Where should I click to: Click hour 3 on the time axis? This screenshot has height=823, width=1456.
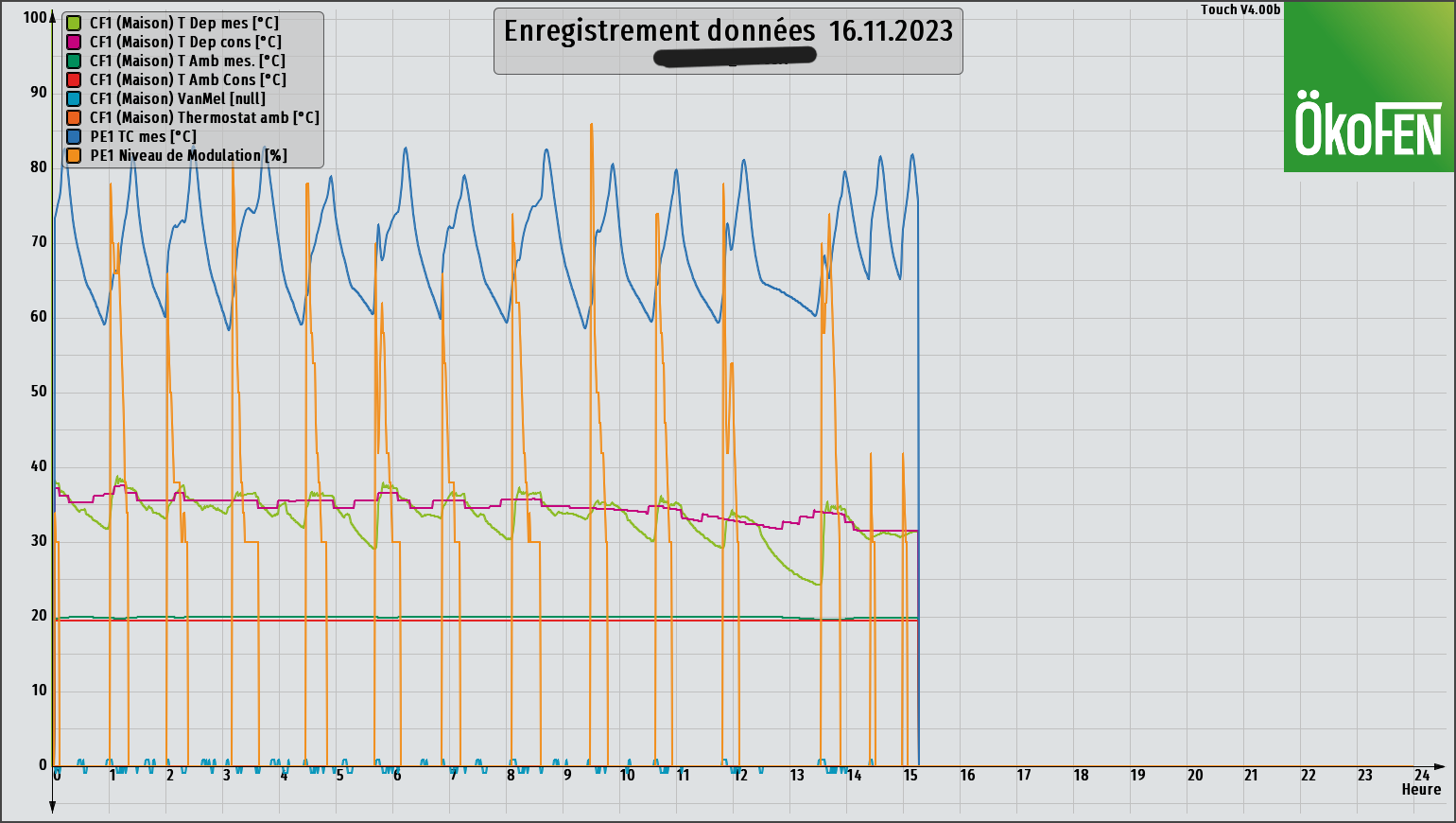point(227,776)
